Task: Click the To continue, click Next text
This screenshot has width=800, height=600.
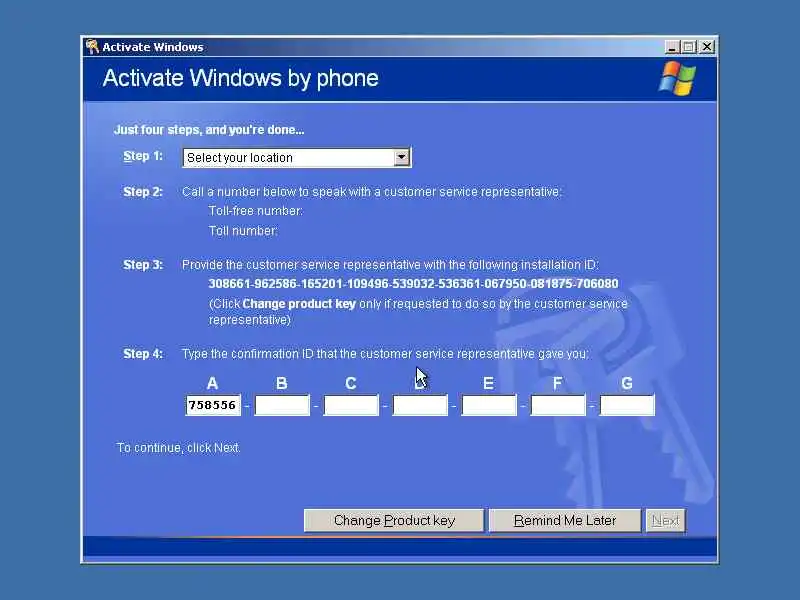Action: (179, 447)
